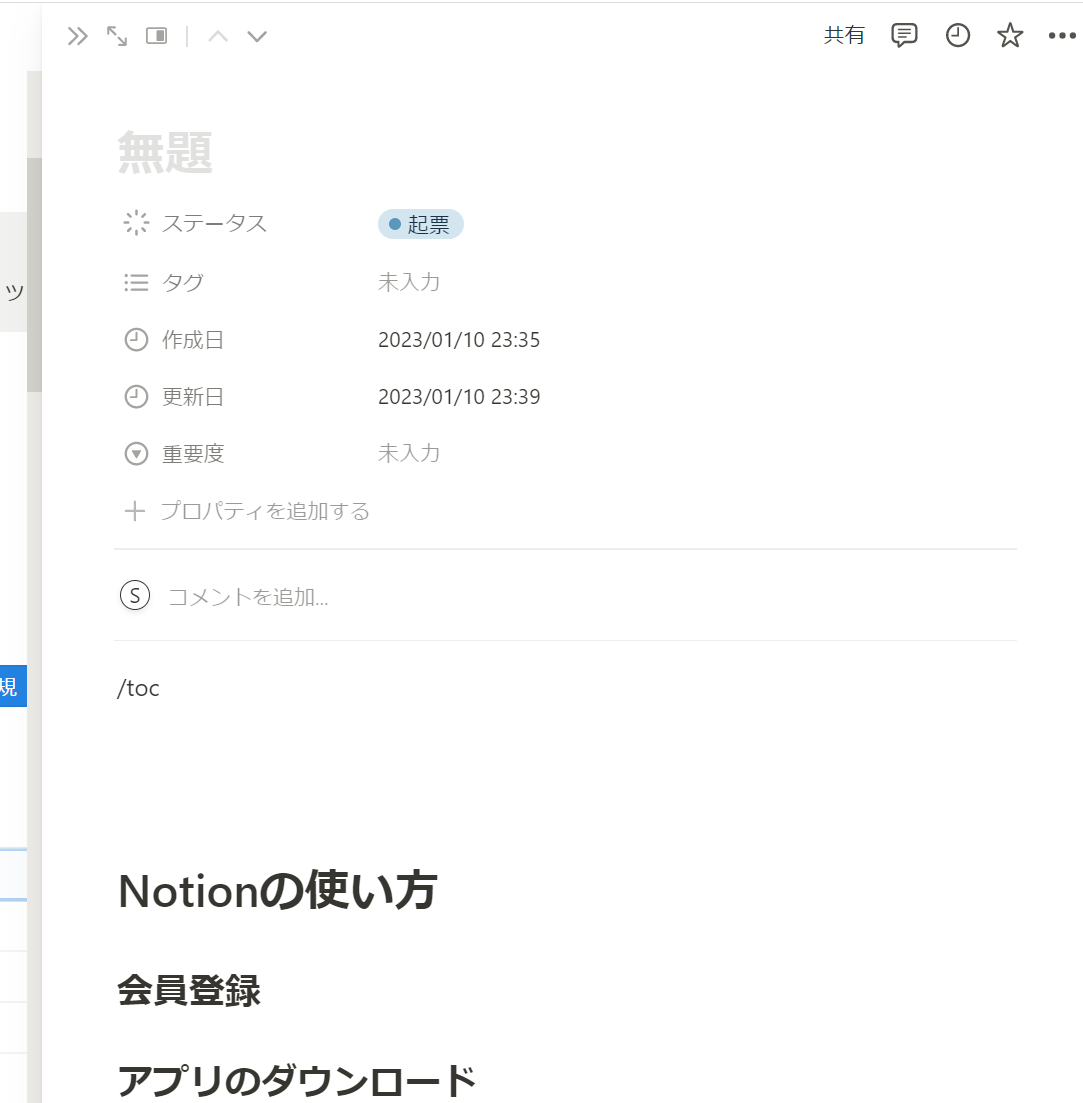Click the アプリのダウンロード heading
1083x1103 pixels.
296,1080
